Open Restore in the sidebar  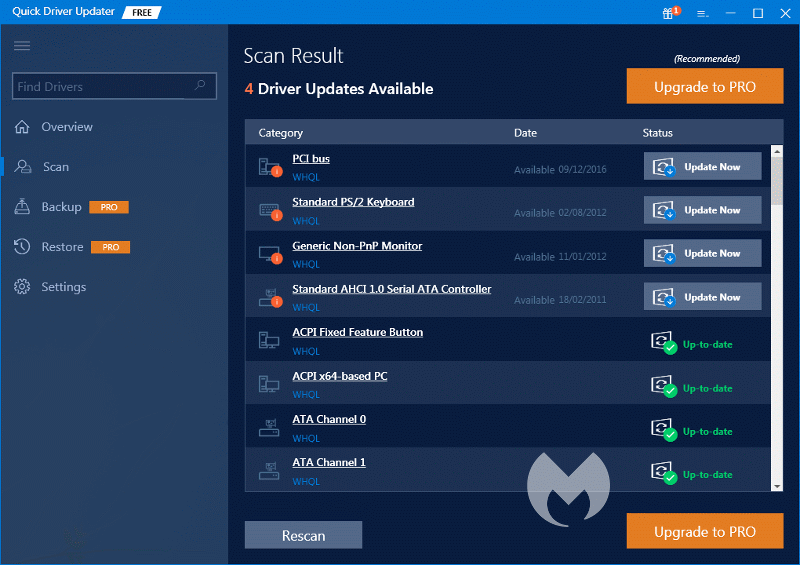click(62, 247)
